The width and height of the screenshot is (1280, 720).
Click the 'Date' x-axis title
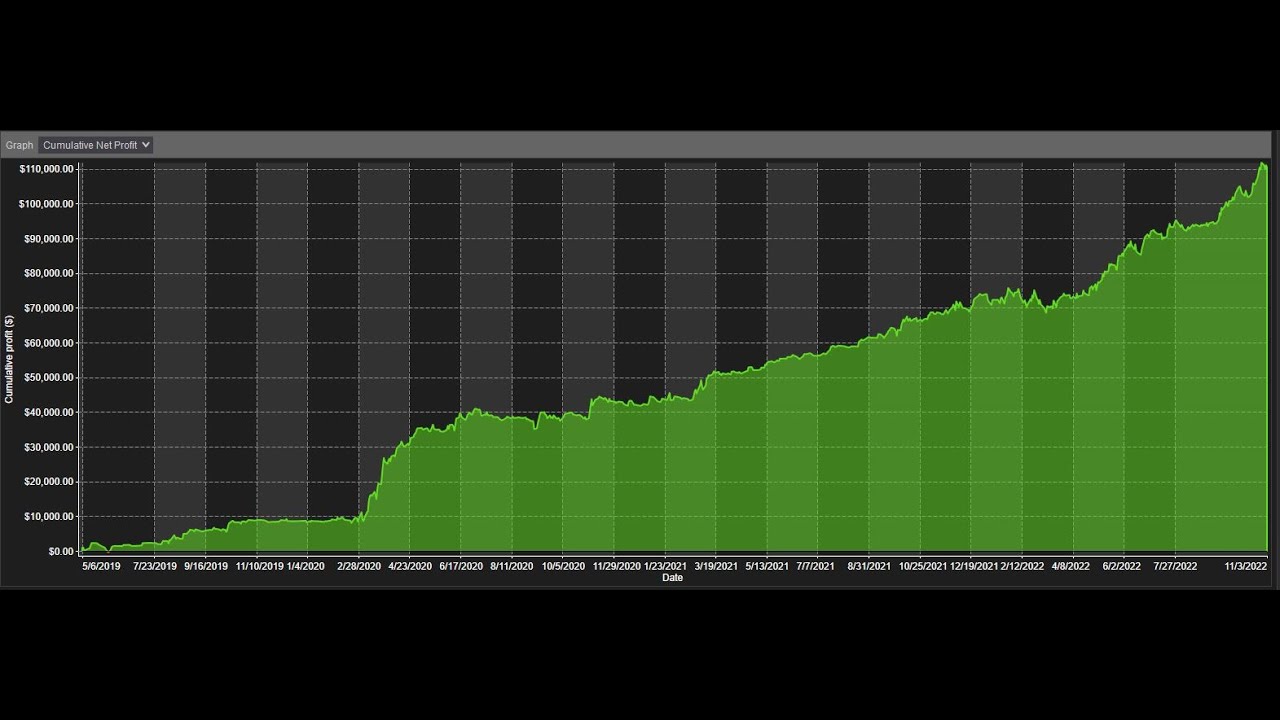point(673,578)
